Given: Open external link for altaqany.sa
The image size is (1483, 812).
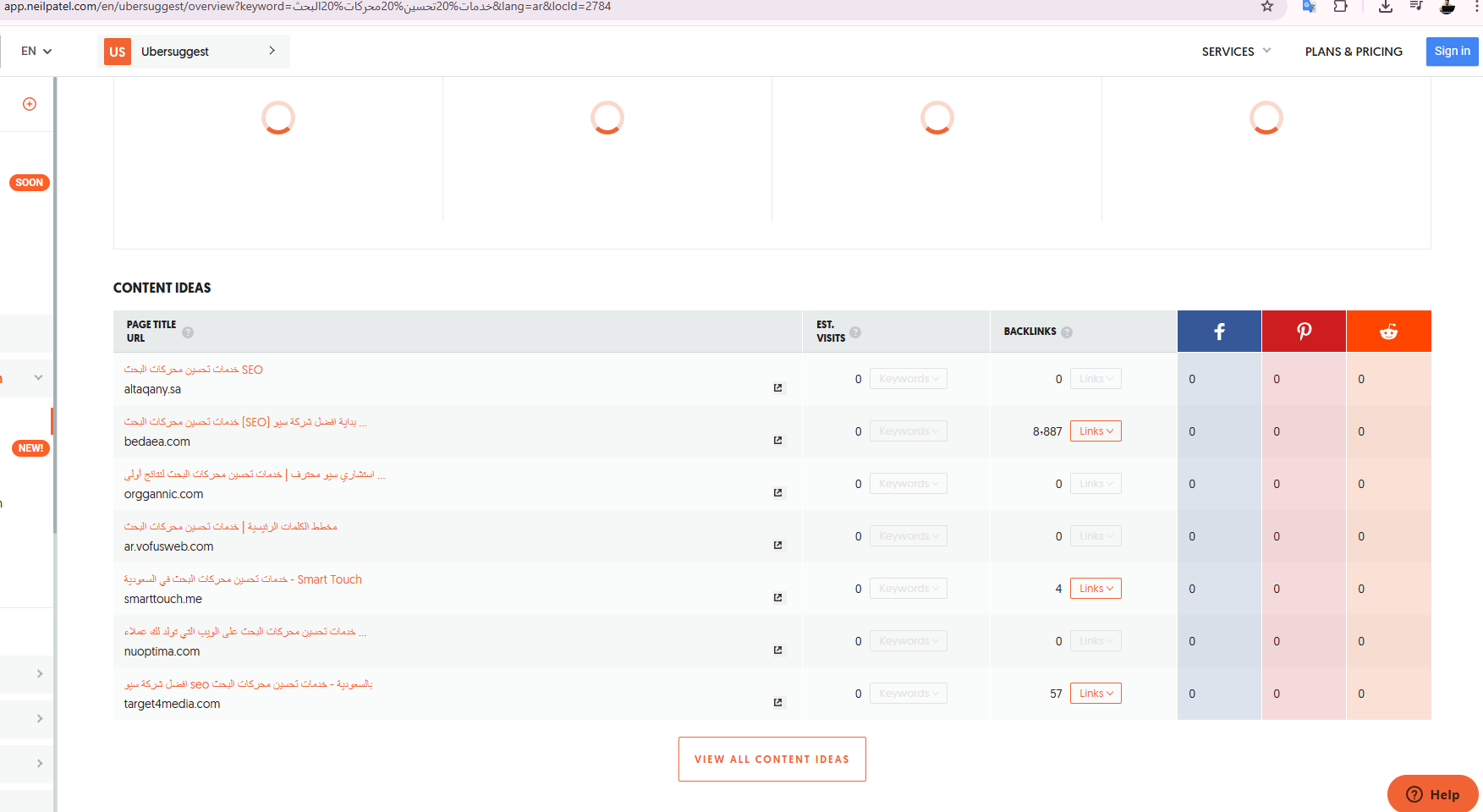Looking at the screenshot, I should [x=778, y=388].
